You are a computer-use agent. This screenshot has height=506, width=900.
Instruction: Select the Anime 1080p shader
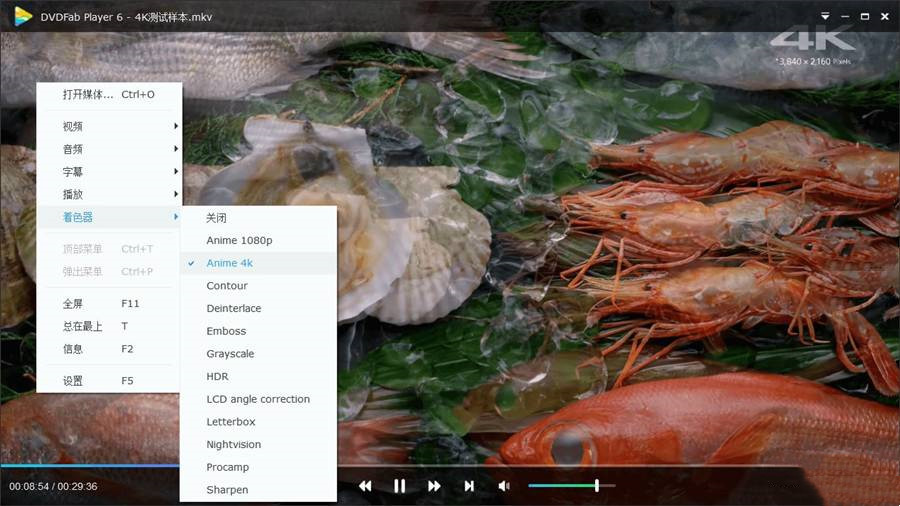point(258,240)
